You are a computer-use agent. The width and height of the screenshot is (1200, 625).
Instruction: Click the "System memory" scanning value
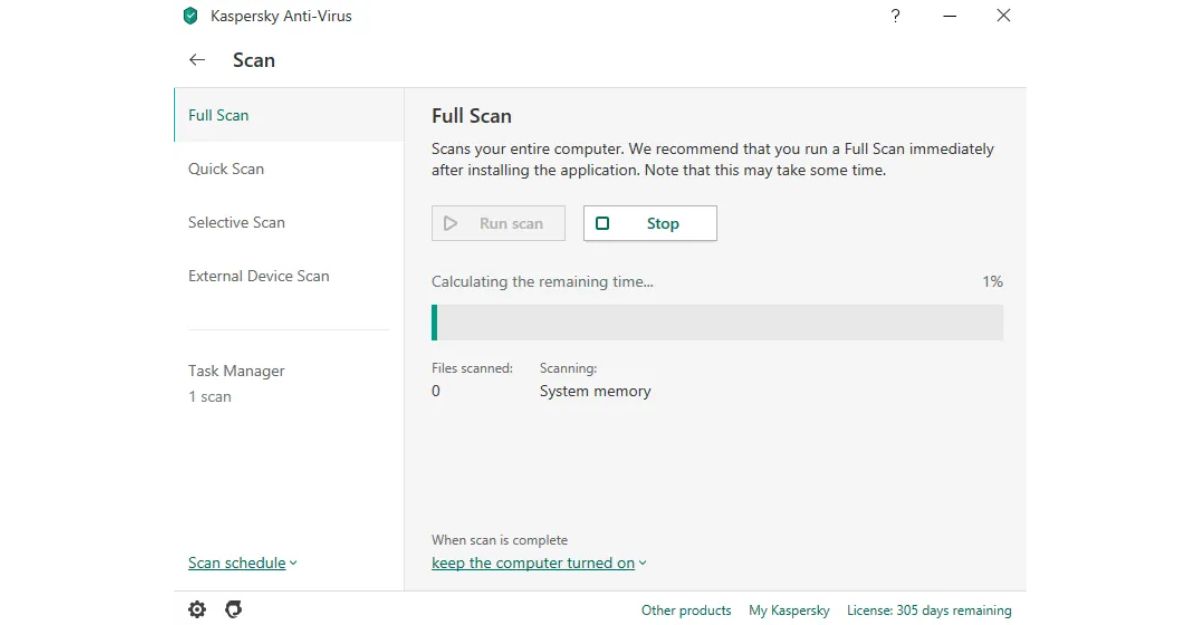click(595, 391)
